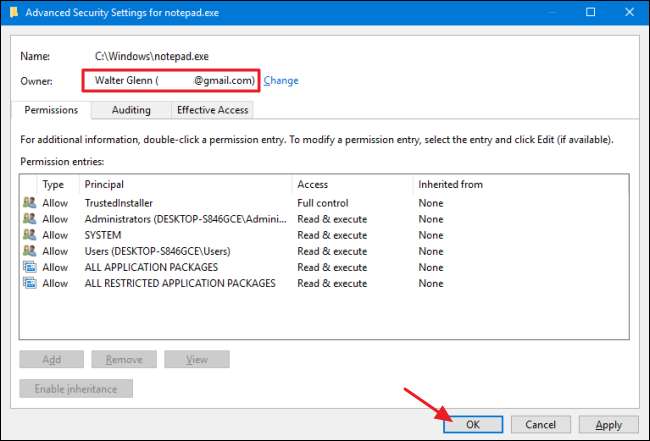Click the Users entry principal icon
The image size is (650, 441).
tap(28, 251)
